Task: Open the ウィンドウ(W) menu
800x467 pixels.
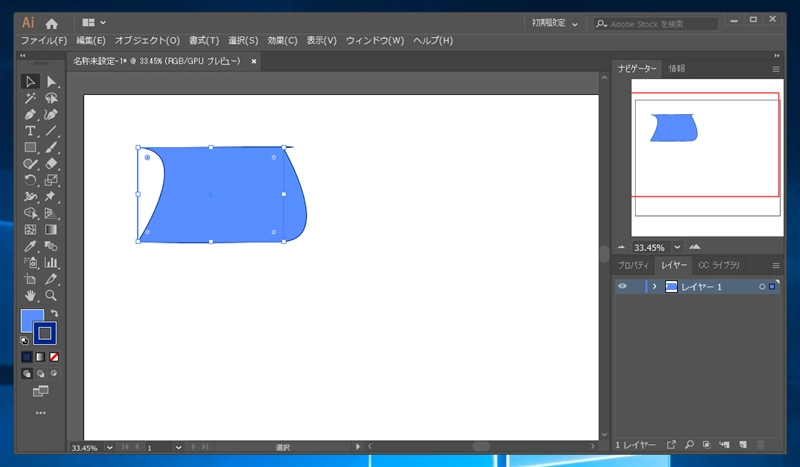Action: click(x=375, y=40)
